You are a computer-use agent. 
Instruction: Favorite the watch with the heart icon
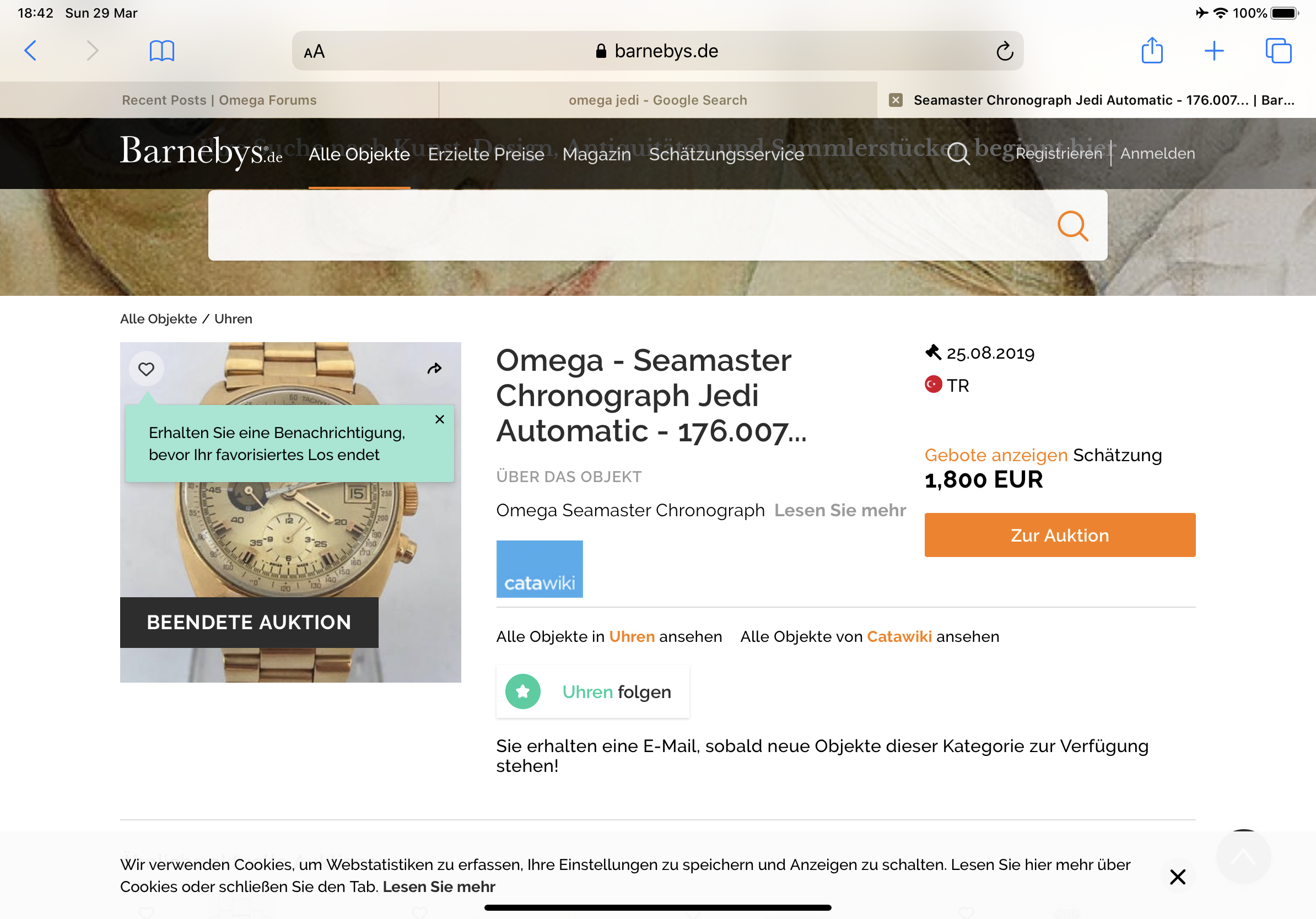(x=146, y=369)
